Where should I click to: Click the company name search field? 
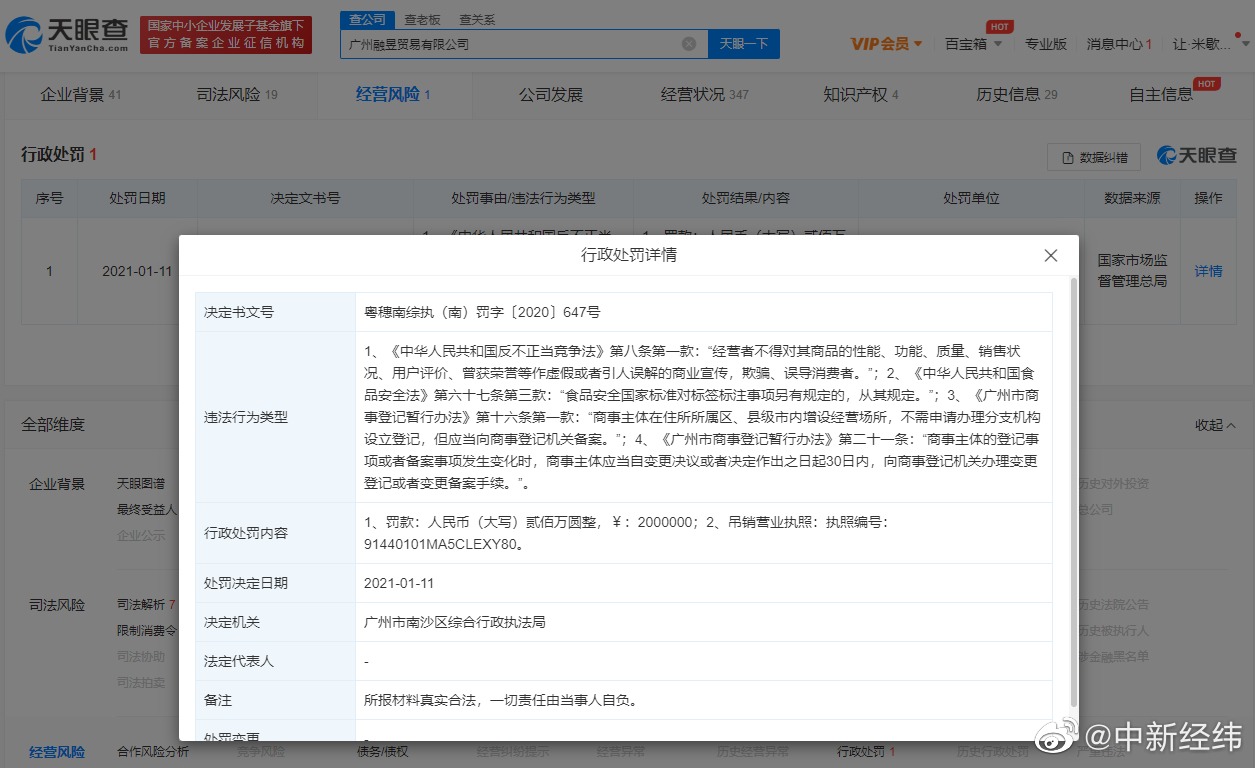pyautogui.click(x=510, y=44)
